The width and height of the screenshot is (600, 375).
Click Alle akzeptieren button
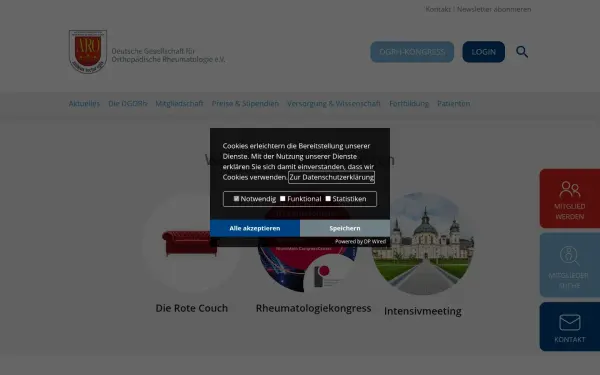(255, 228)
